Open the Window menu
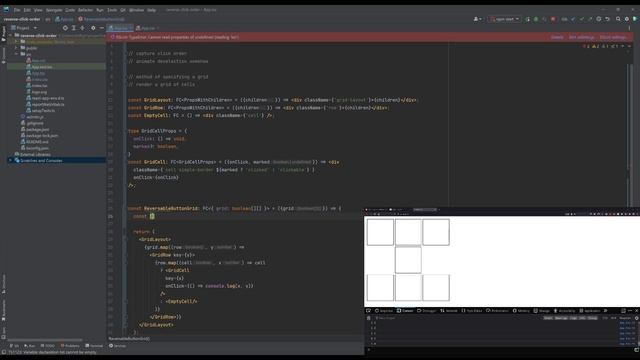Screen dimensions: 640x360 click(x=136, y=10)
